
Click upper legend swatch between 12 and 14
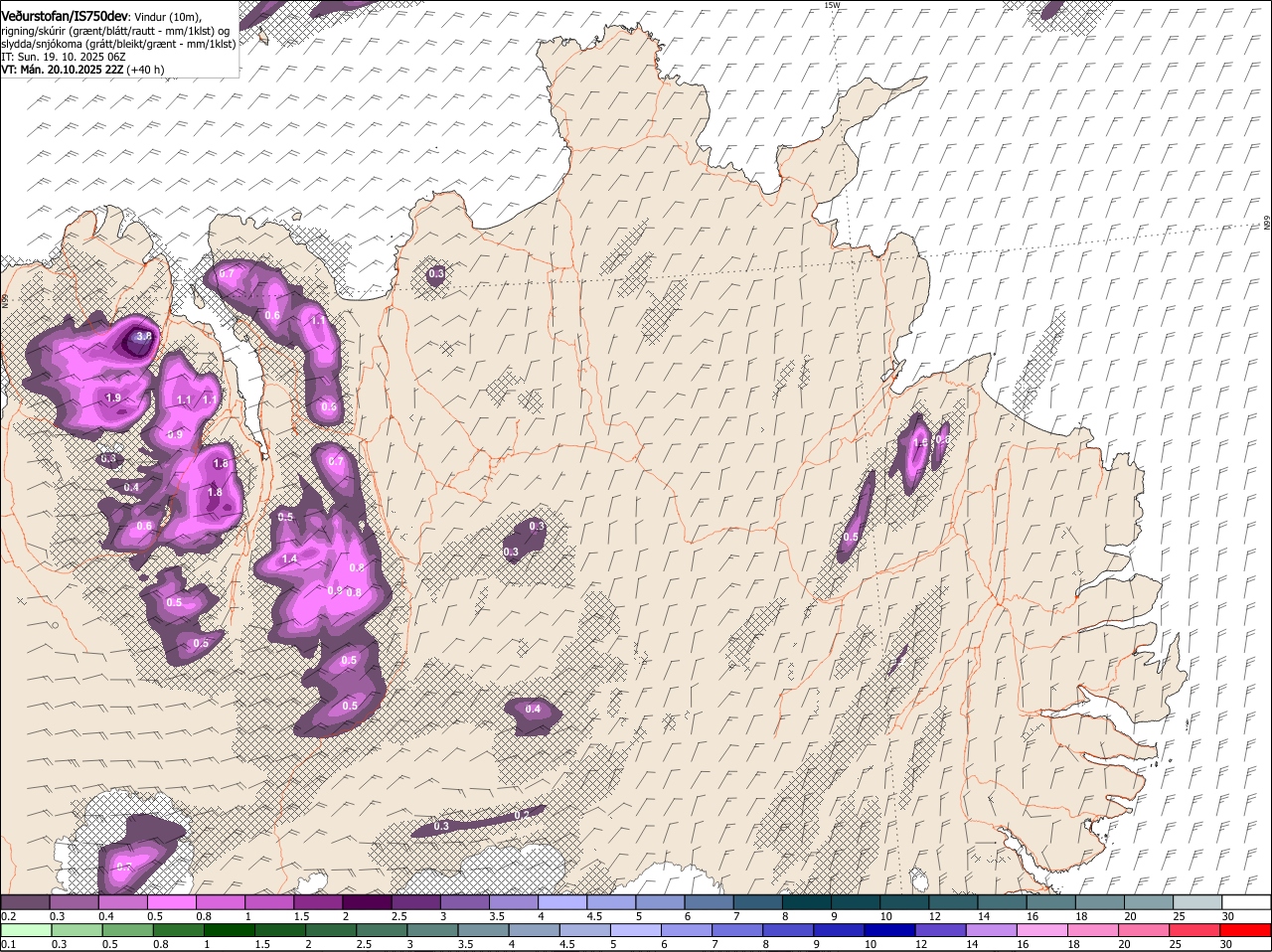tap(954, 901)
